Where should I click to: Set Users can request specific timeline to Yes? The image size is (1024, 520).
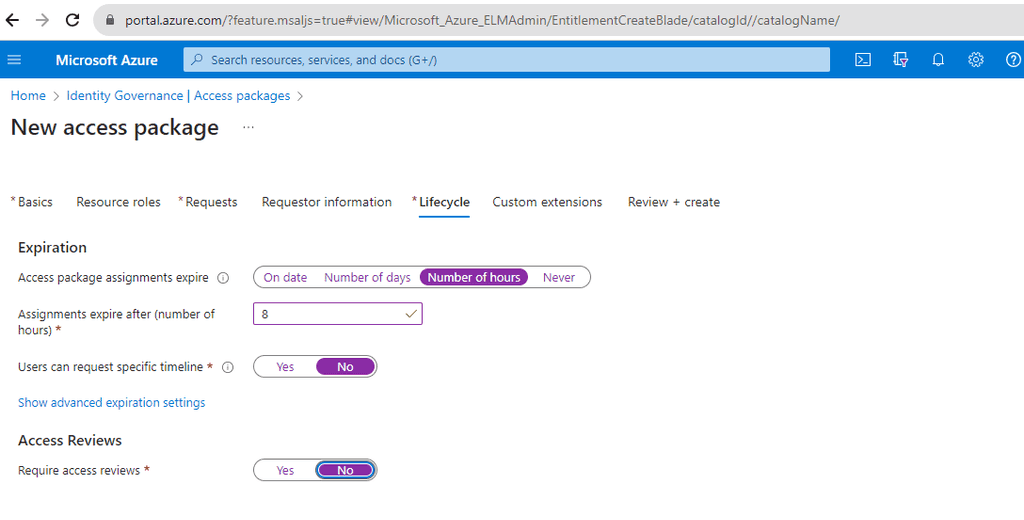285,367
